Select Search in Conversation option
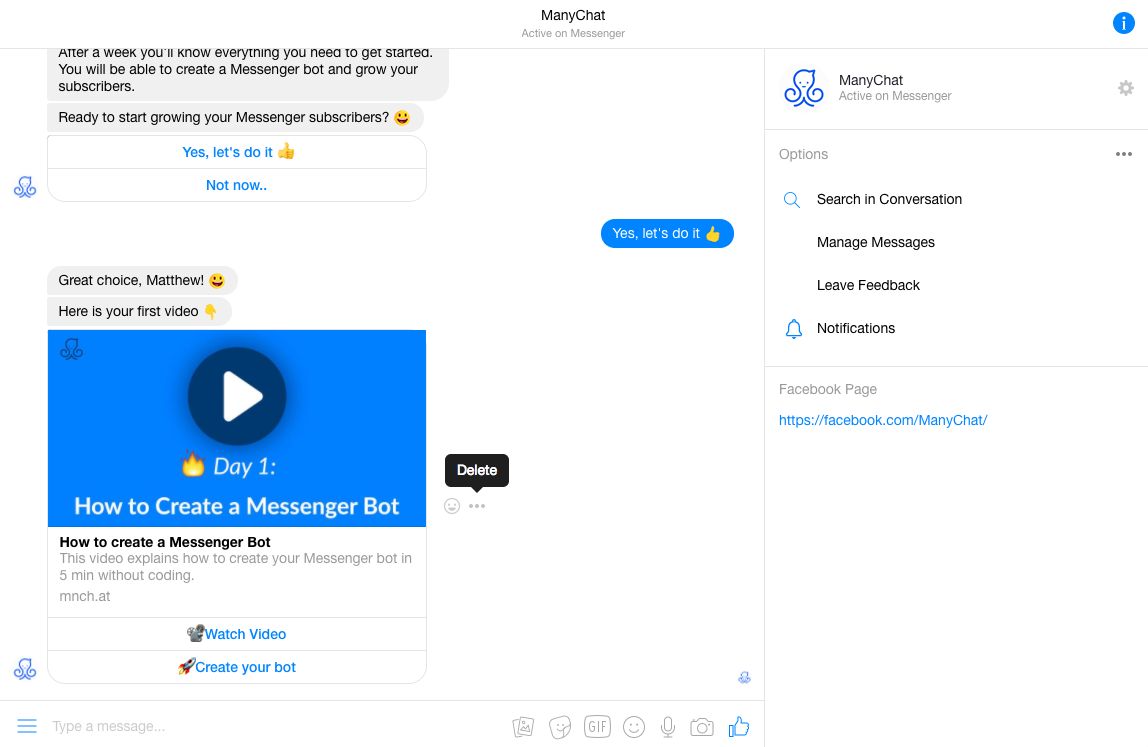The image size is (1148, 747). pos(889,199)
